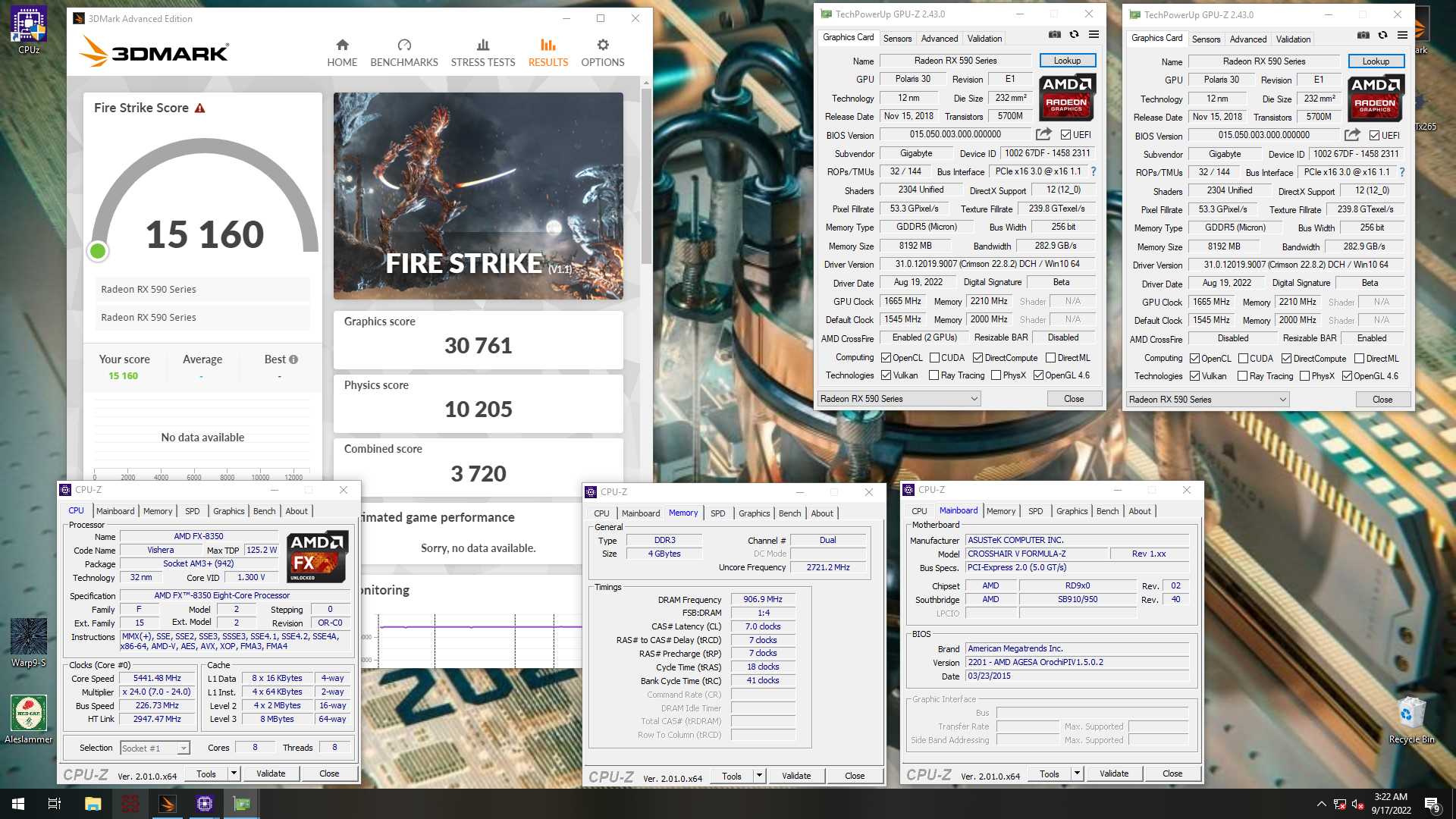1456x819 pixels.
Task: Click 5441.48 MHz core speed value
Action: tap(157, 678)
